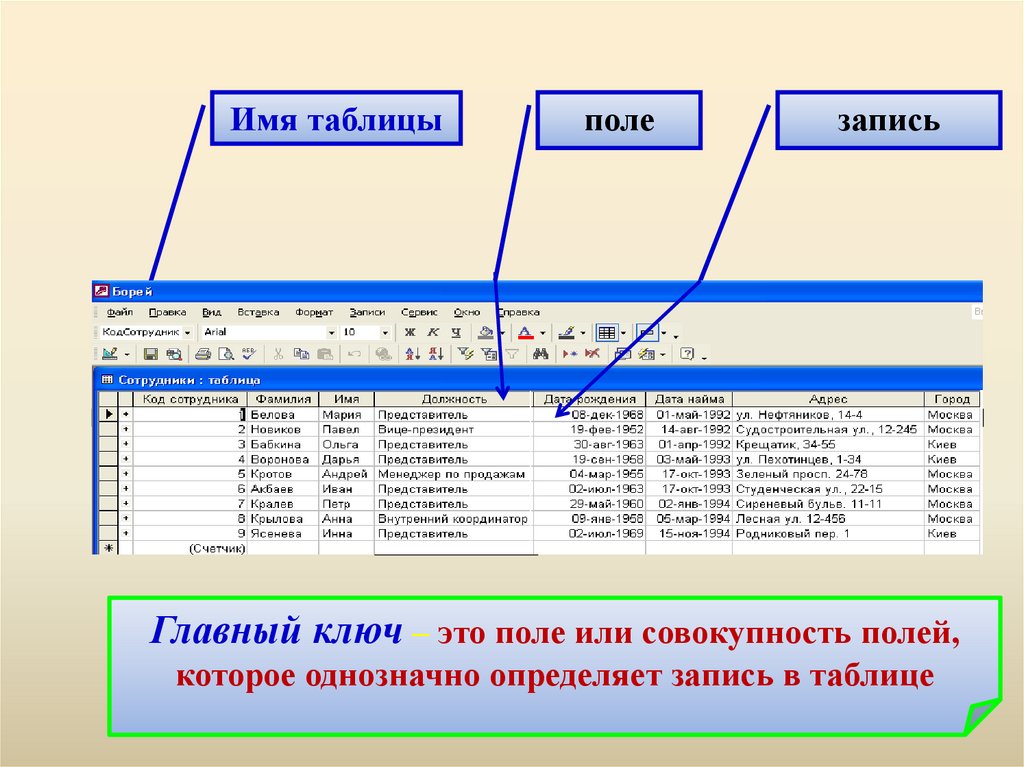The height and width of the screenshot is (767, 1024).
Task: Open the КодСотрудник field dropdown
Action: 187,333
